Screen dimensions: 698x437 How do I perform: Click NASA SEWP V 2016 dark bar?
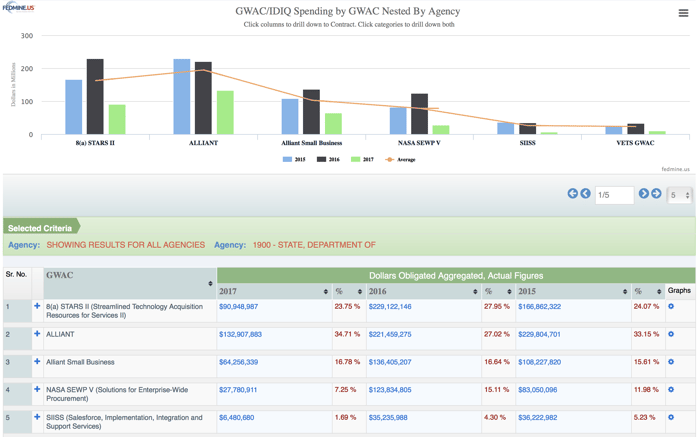click(x=419, y=114)
